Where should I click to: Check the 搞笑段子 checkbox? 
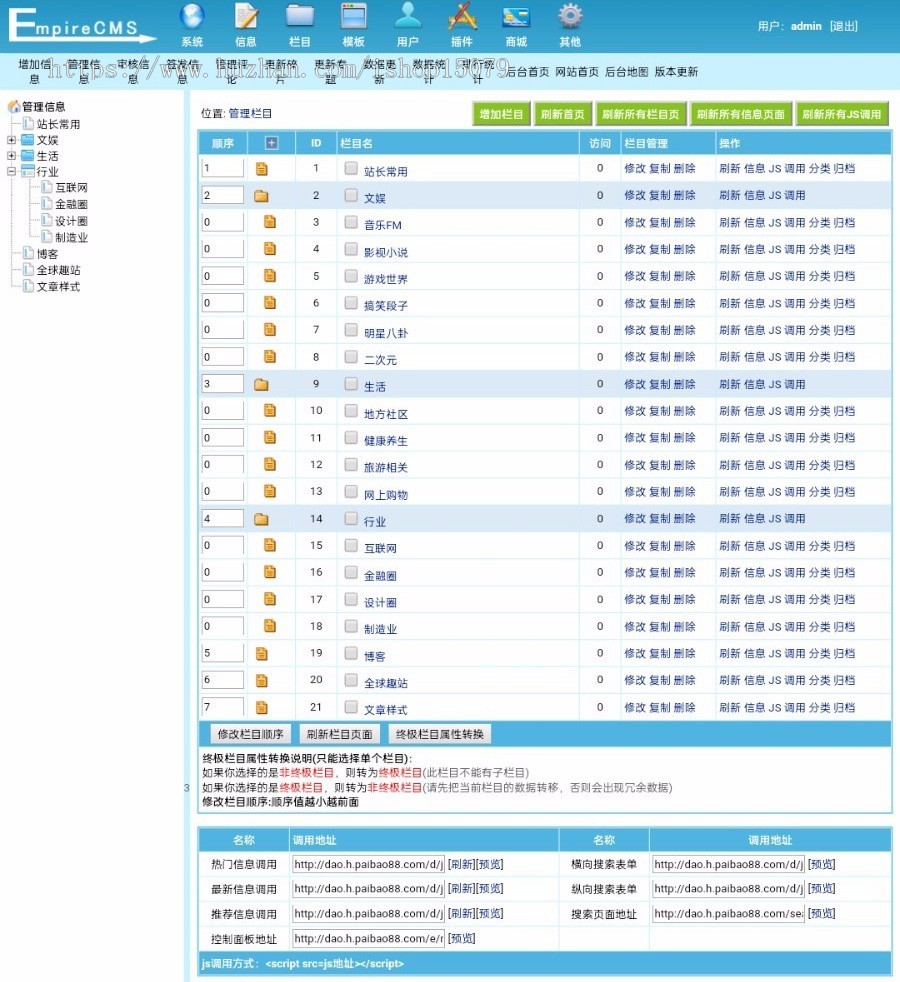351,303
